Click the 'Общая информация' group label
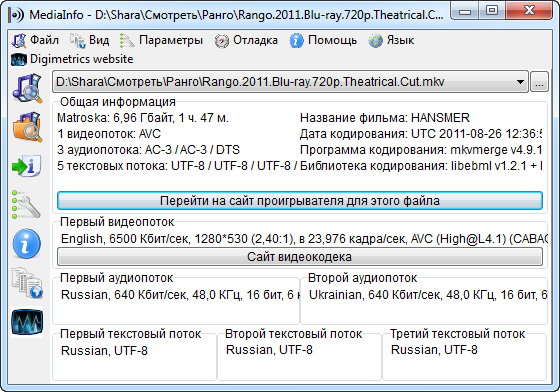 (118, 102)
